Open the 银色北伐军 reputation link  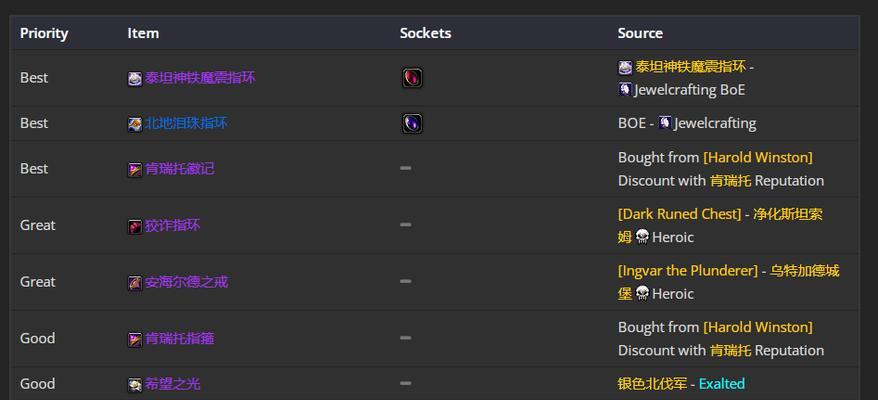[x=652, y=384]
